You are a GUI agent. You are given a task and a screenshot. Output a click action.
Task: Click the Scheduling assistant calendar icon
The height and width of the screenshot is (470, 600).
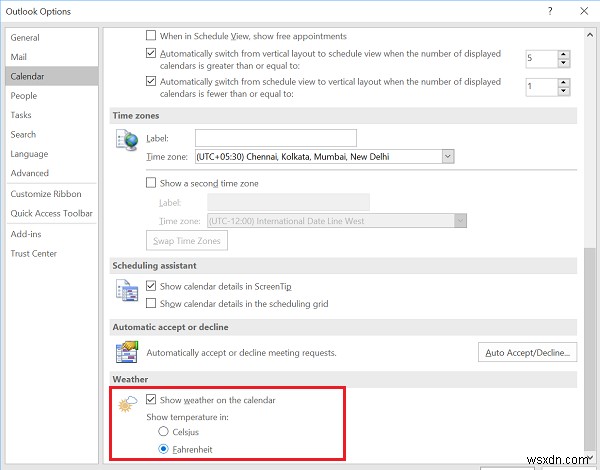coord(126,290)
